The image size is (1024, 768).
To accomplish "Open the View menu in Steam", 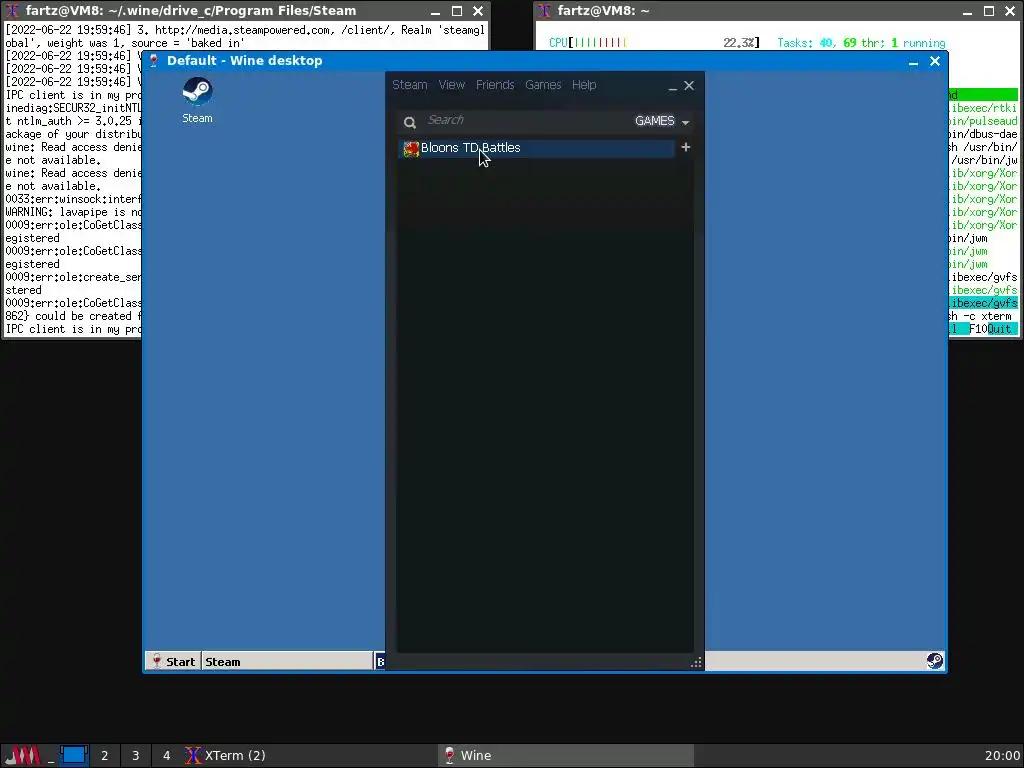I will (x=451, y=85).
